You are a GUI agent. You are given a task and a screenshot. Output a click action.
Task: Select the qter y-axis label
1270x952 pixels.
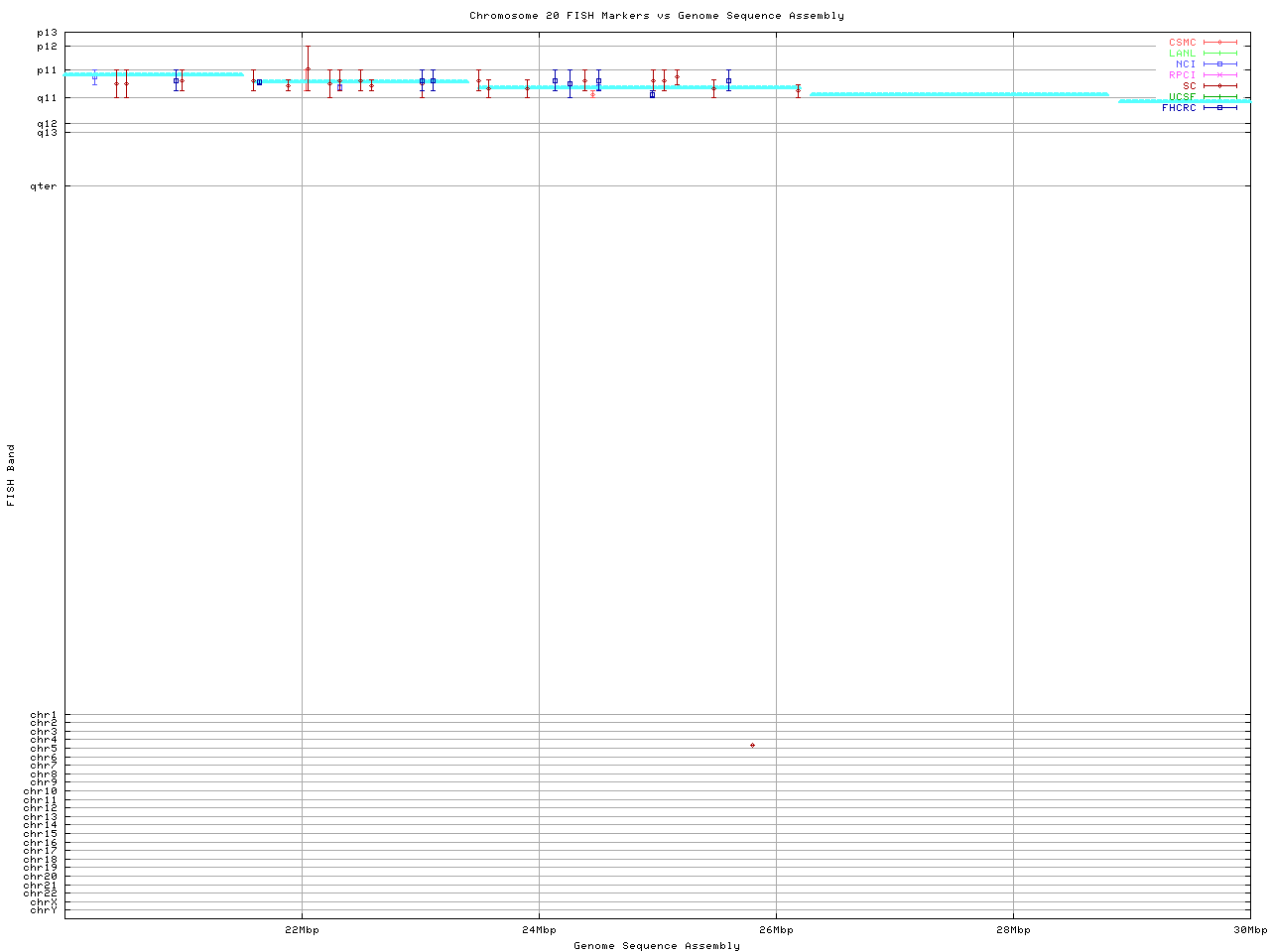46,186
